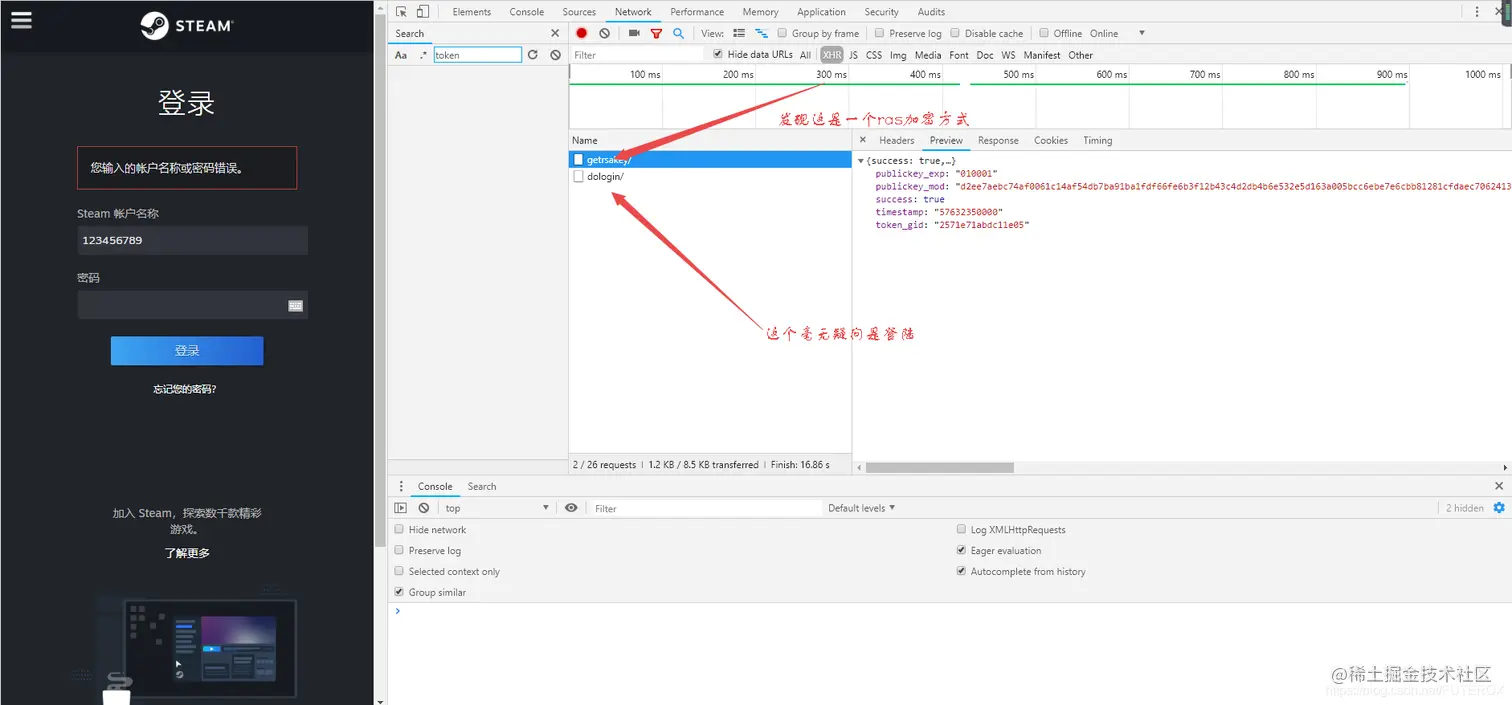Toggle the network filter funnel icon
Viewport: 1512px width, 705px height.
(x=656, y=33)
